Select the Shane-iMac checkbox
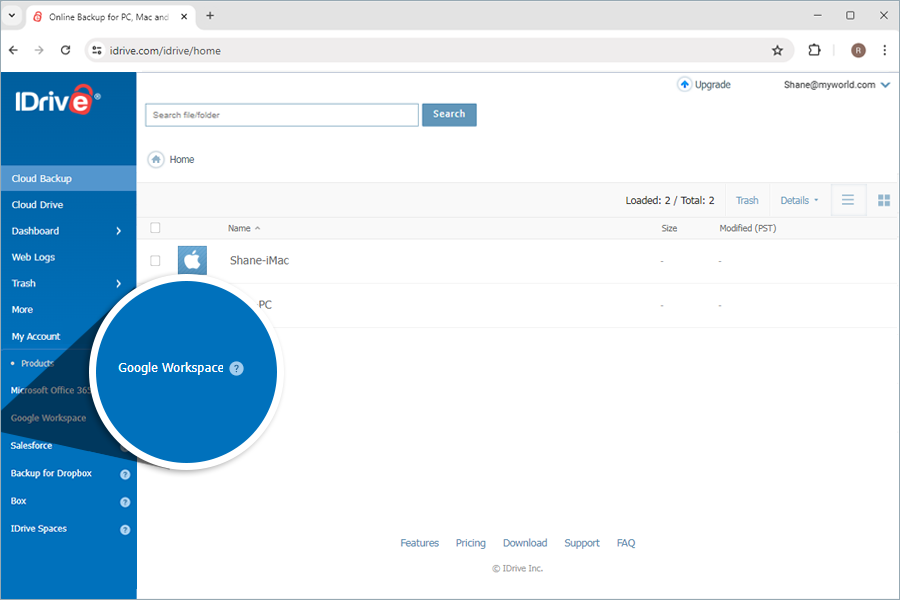The image size is (900, 600). (155, 259)
